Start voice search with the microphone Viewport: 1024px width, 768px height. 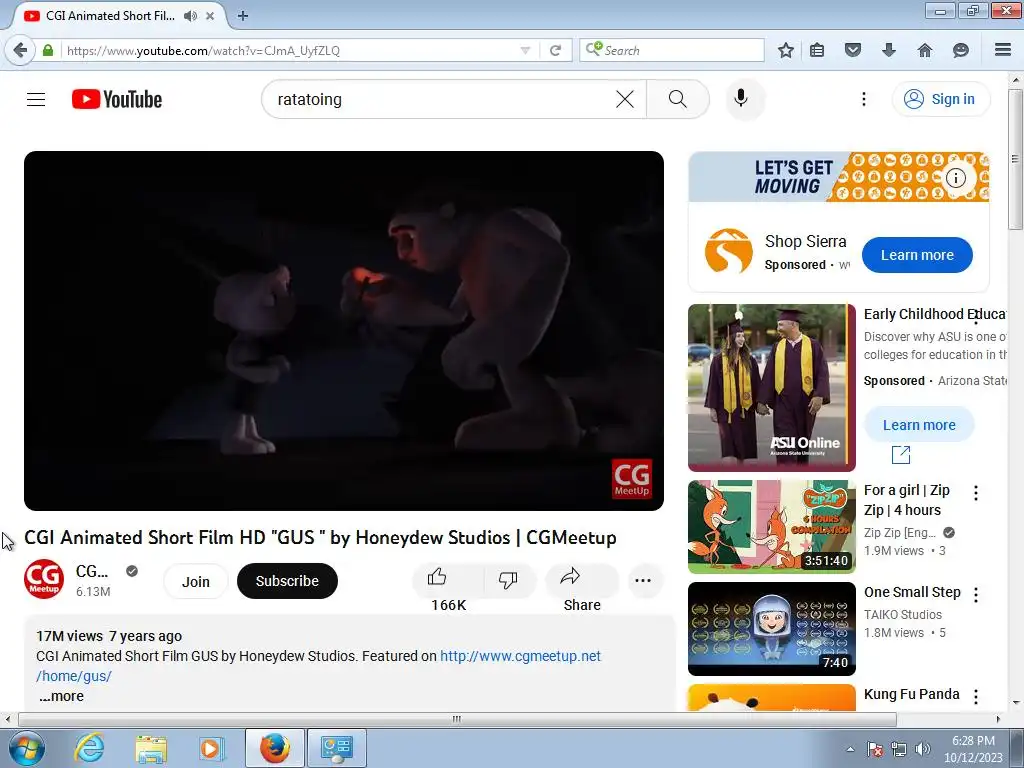click(x=741, y=99)
